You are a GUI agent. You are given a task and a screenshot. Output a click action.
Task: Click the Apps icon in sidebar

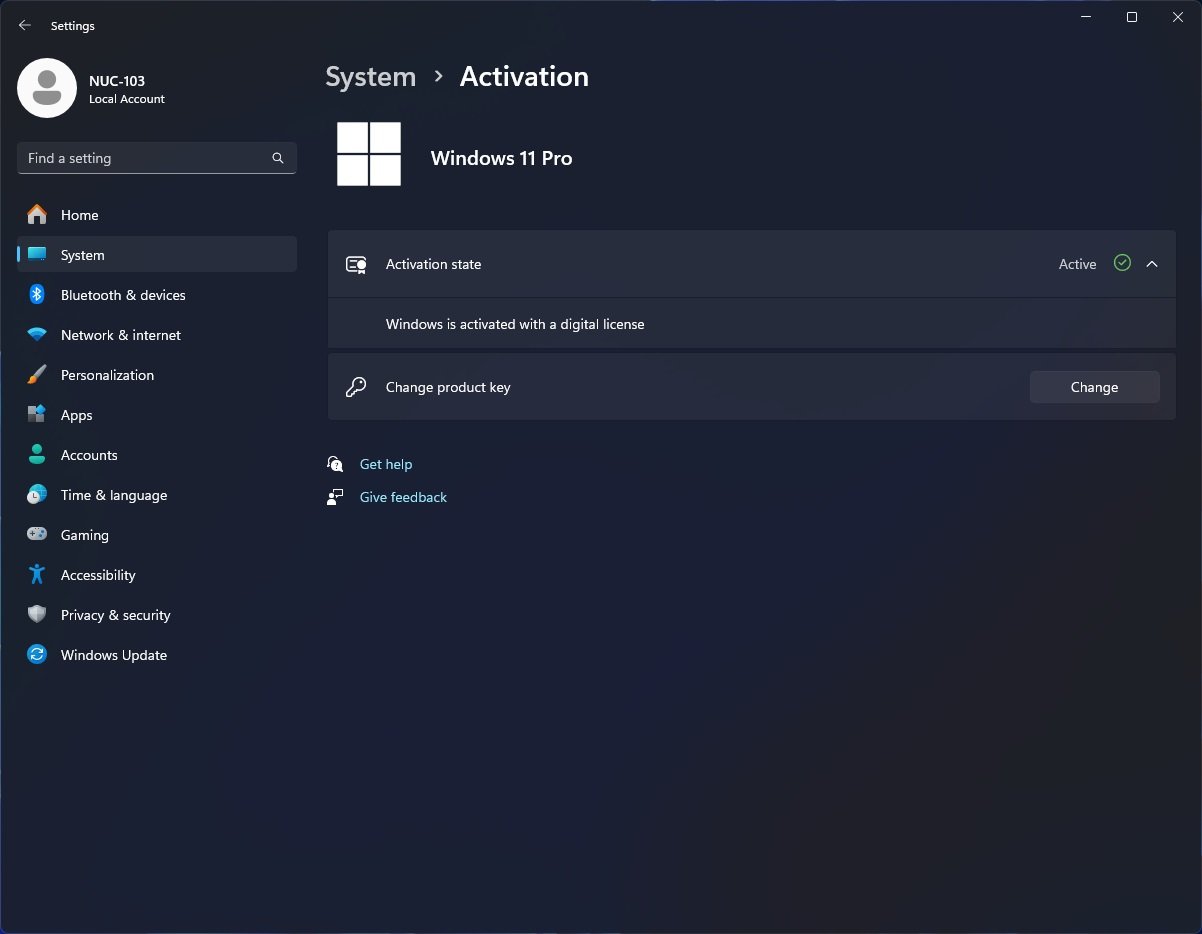click(x=37, y=415)
